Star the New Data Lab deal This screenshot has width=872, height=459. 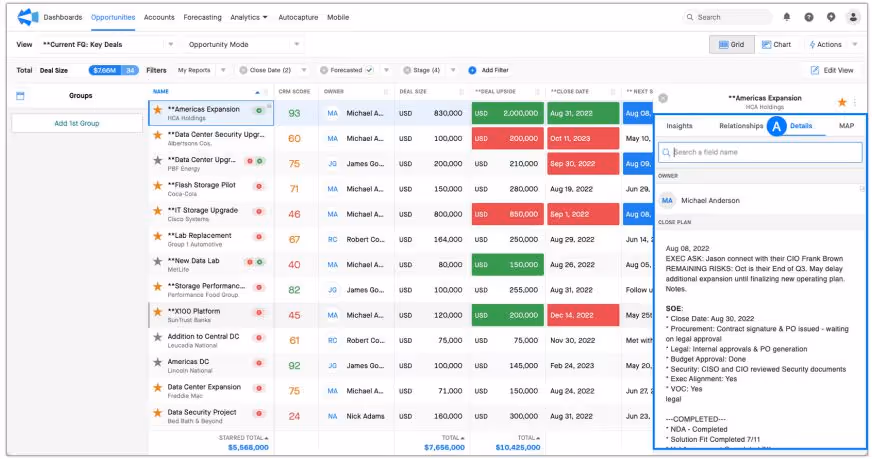coord(158,261)
